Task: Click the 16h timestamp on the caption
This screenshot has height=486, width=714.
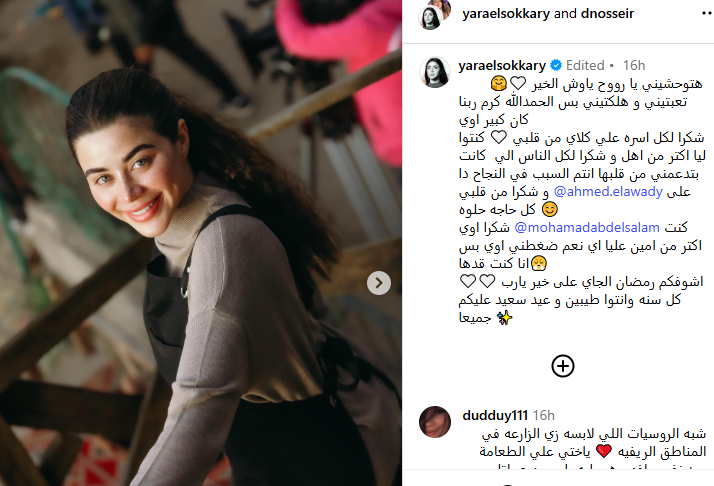Action: 634,66
